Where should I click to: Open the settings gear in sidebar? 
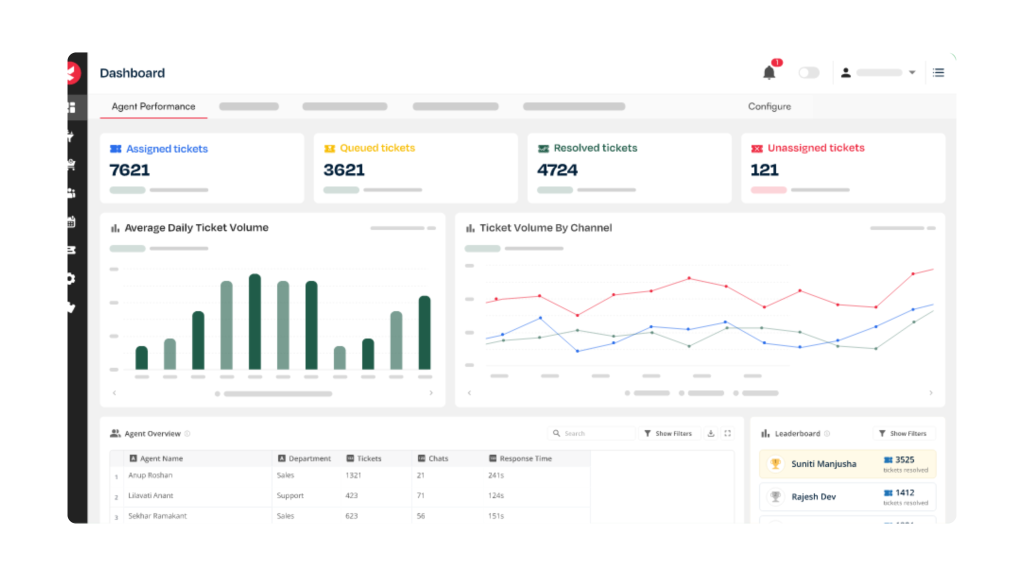click(71, 279)
